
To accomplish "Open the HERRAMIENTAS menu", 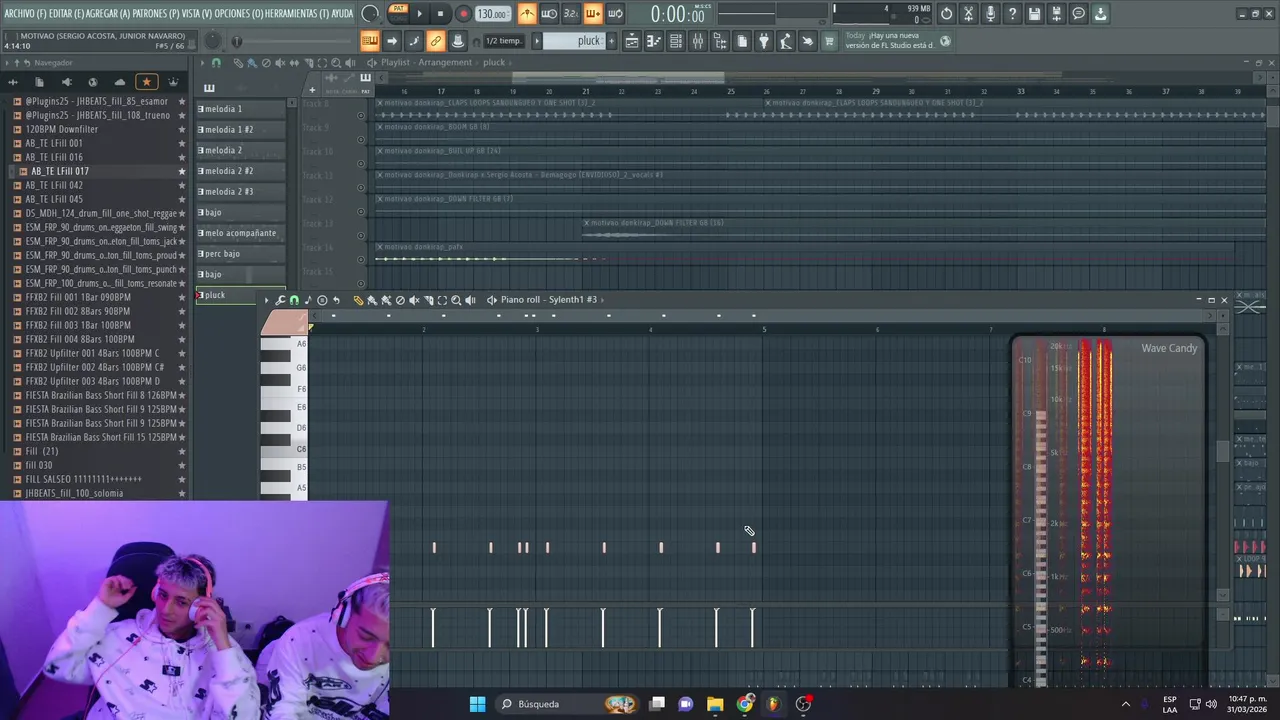I will coord(298,14).
